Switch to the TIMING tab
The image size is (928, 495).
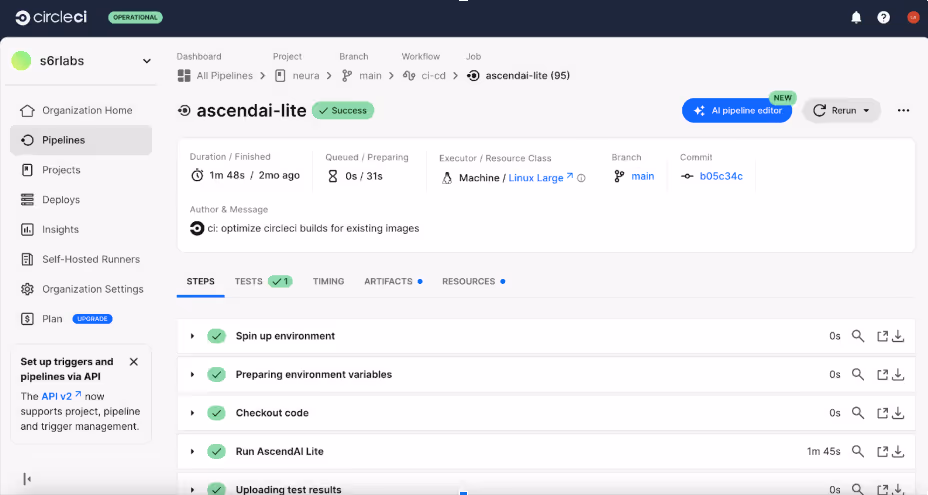(328, 281)
